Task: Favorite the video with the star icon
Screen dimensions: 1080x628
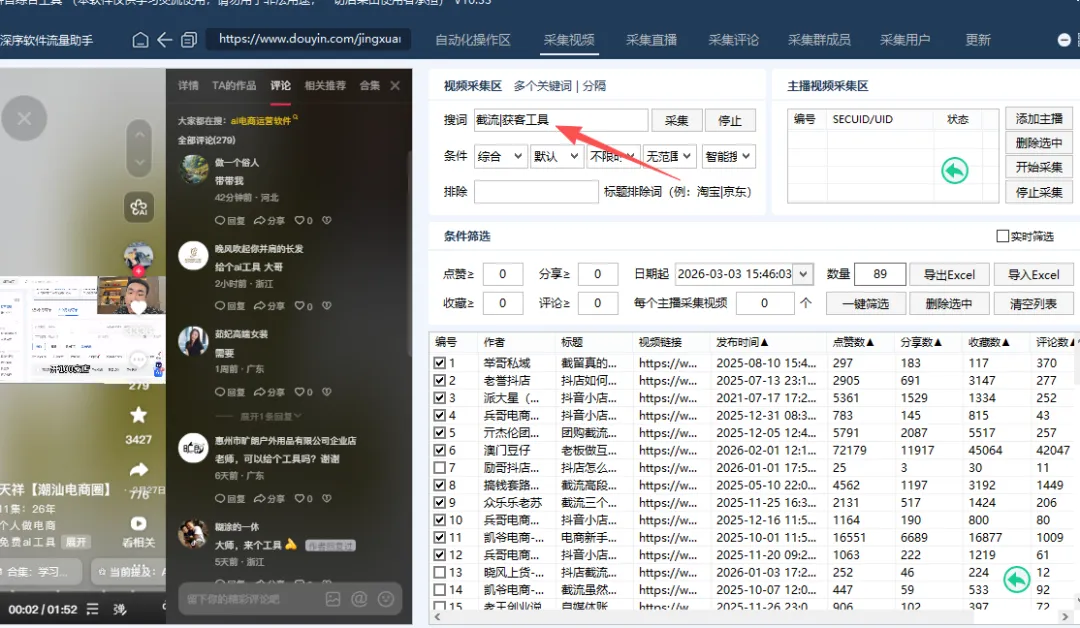Action: [138, 415]
